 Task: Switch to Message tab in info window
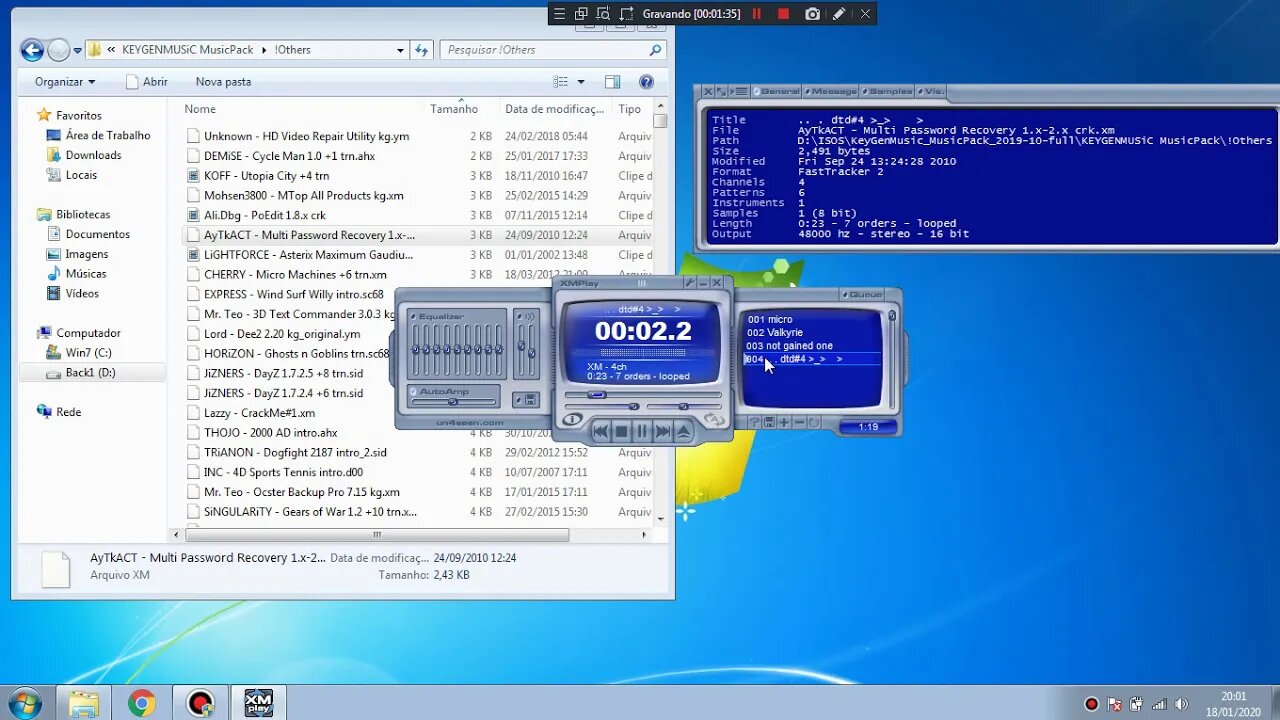tap(830, 91)
